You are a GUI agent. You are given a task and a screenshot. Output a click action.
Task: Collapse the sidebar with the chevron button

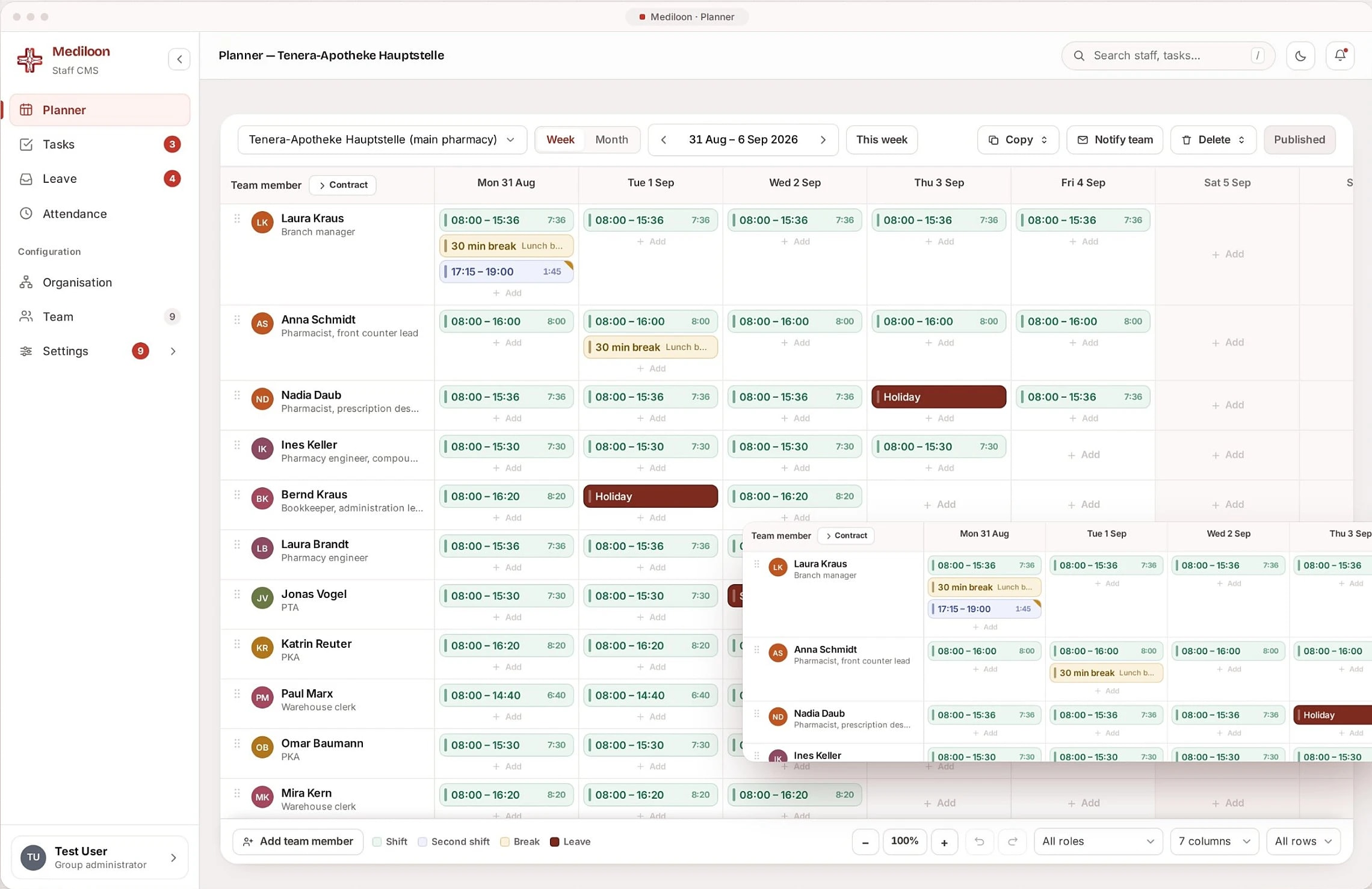[x=179, y=59]
